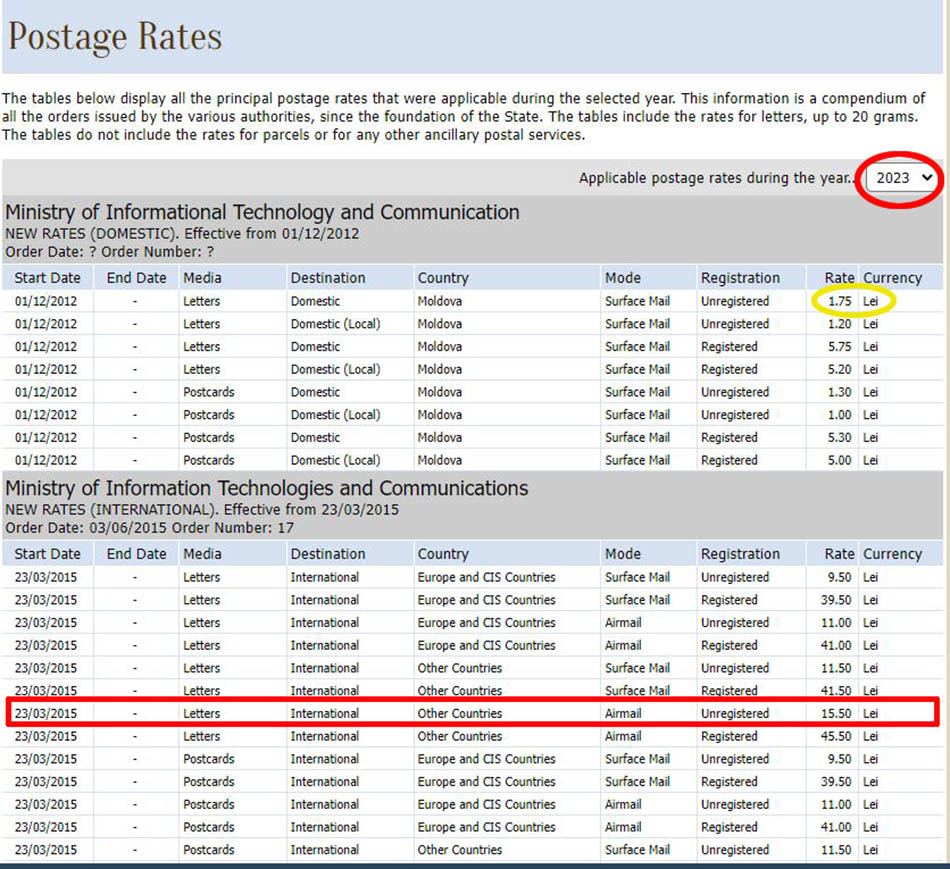The width and height of the screenshot is (950, 869).
Task: Click 'Applicable postage rates during the year' label
Action: [x=716, y=178]
